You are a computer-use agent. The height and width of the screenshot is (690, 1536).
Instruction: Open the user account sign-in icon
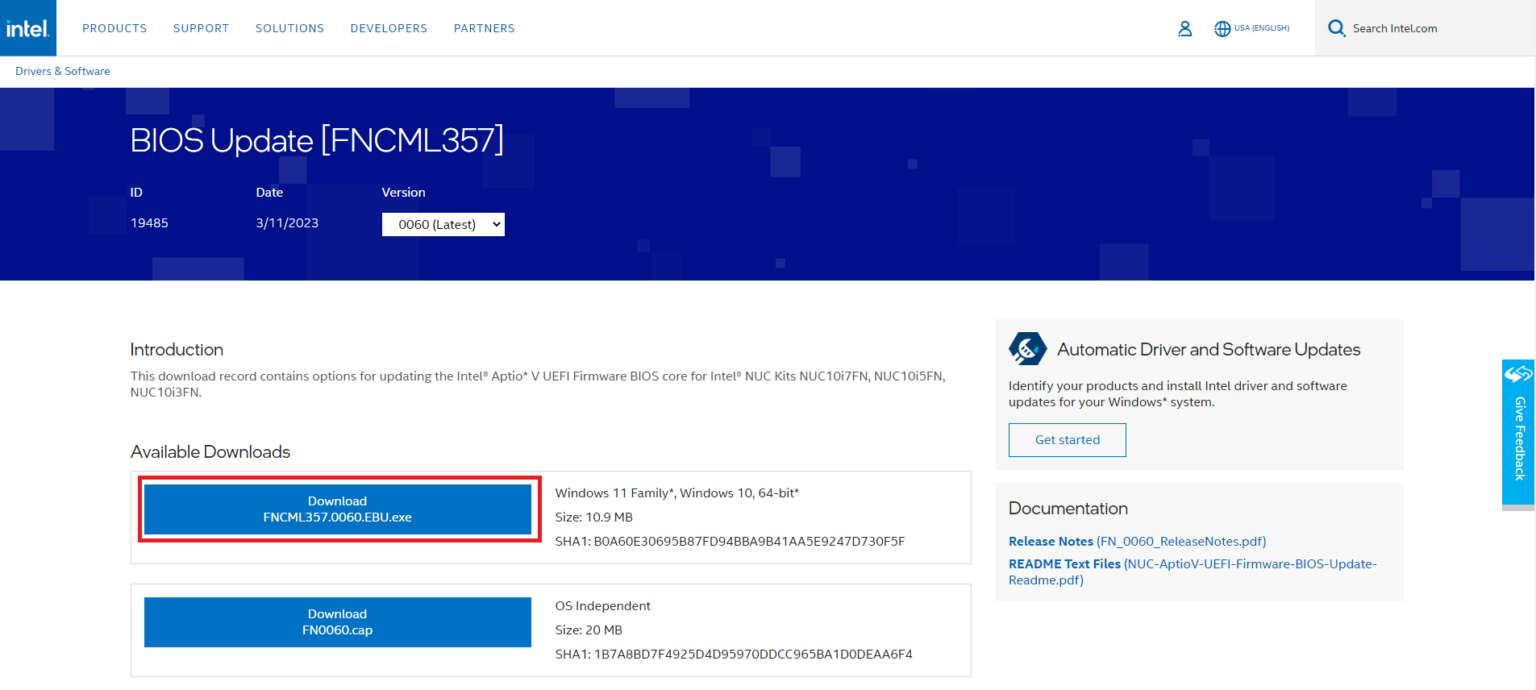pyautogui.click(x=1185, y=29)
